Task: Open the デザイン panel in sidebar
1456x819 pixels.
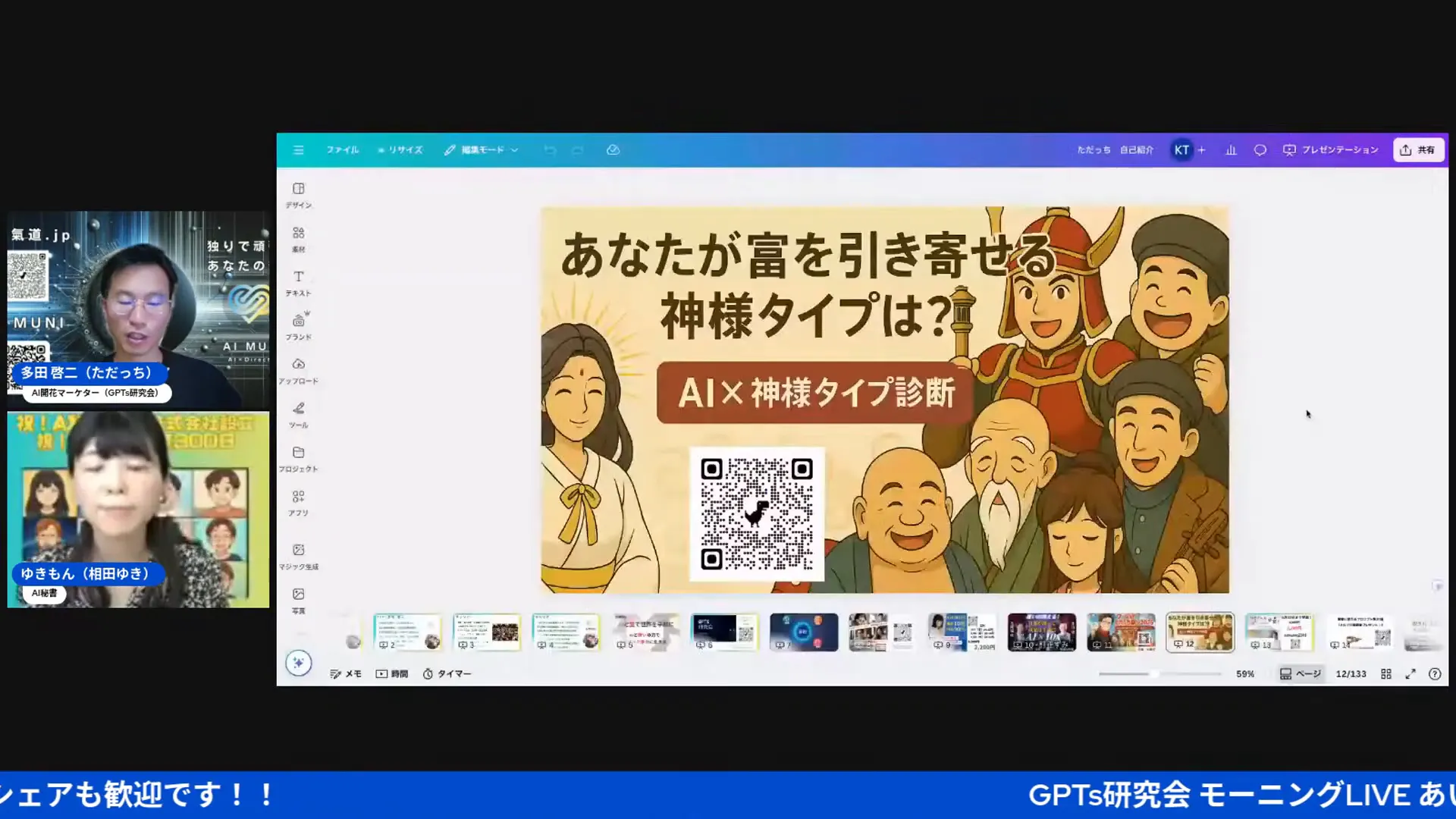Action: (x=299, y=195)
